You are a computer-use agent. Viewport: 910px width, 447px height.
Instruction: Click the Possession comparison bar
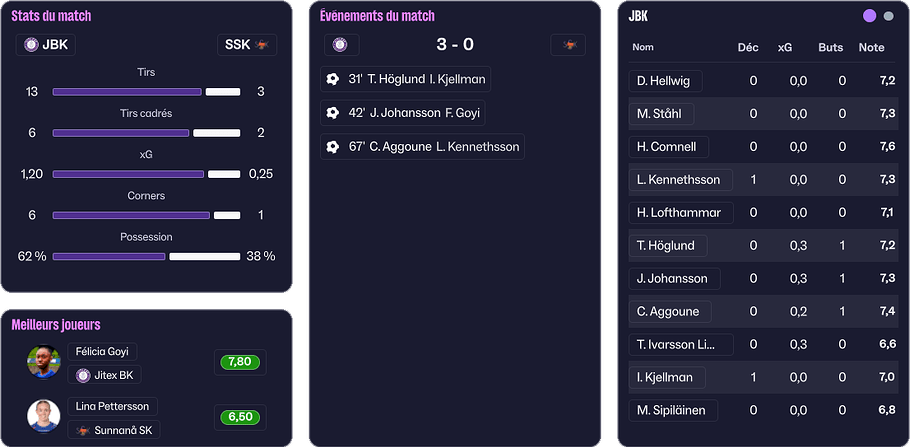click(x=146, y=257)
